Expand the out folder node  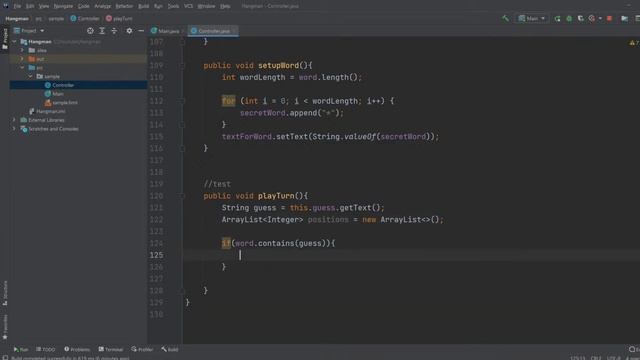point(22,59)
